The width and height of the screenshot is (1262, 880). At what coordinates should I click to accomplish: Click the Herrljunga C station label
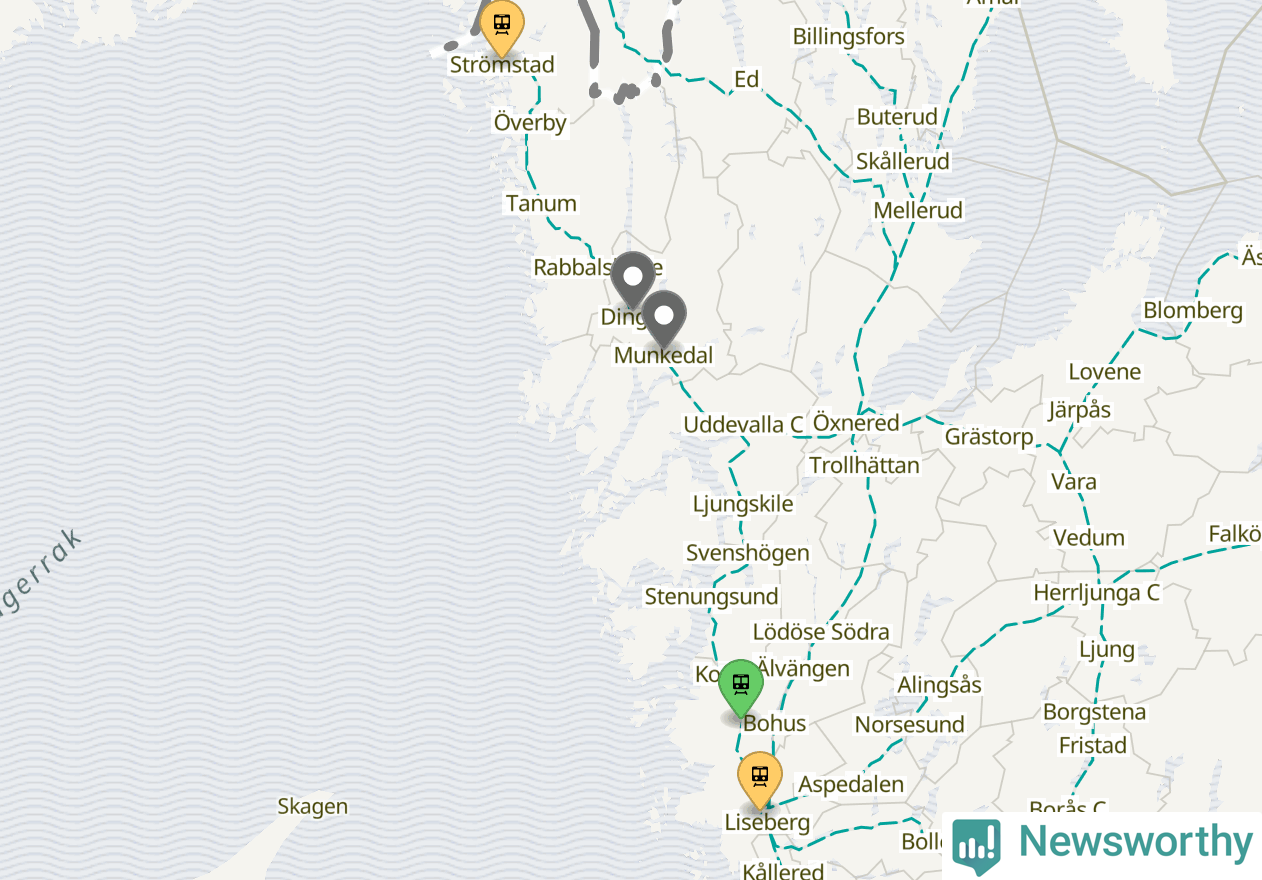1096,592
